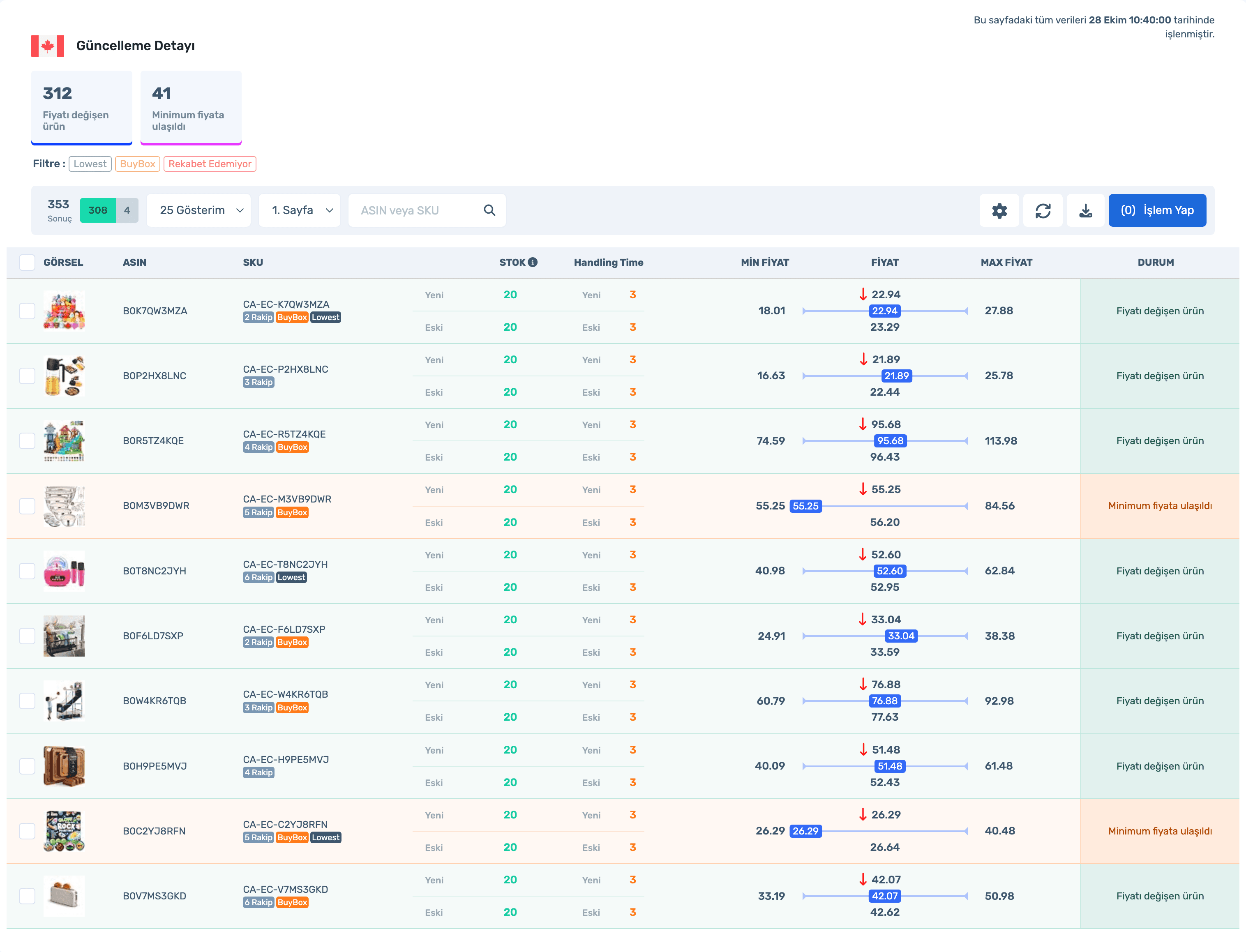Click the green 308 count tab

(x=97, y=210)
